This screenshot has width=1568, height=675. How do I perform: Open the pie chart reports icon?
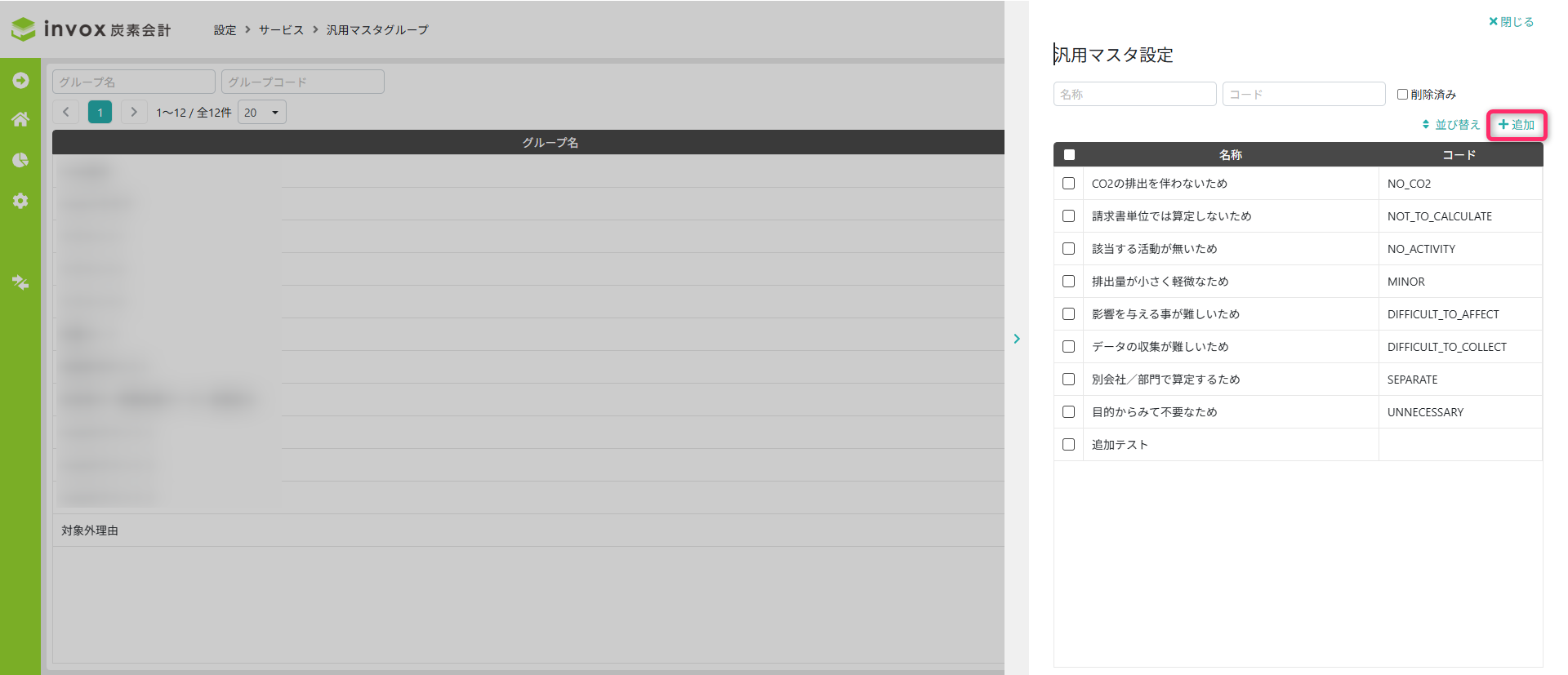click(x=20, y=160)
